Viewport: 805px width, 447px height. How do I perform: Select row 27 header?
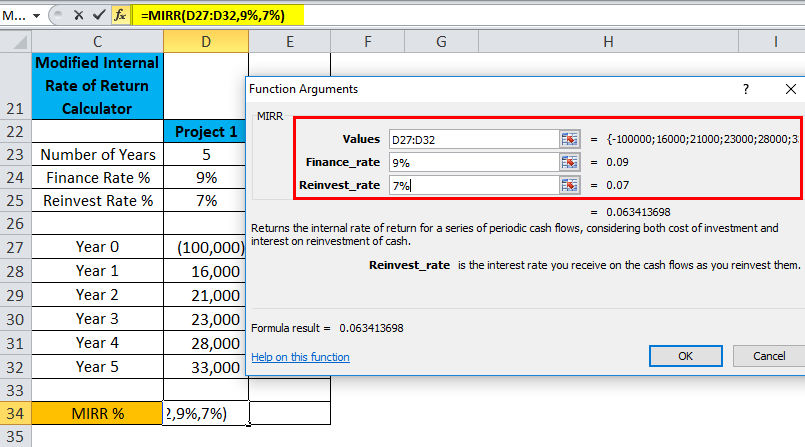pyautogui.click(x=15, y=247)
